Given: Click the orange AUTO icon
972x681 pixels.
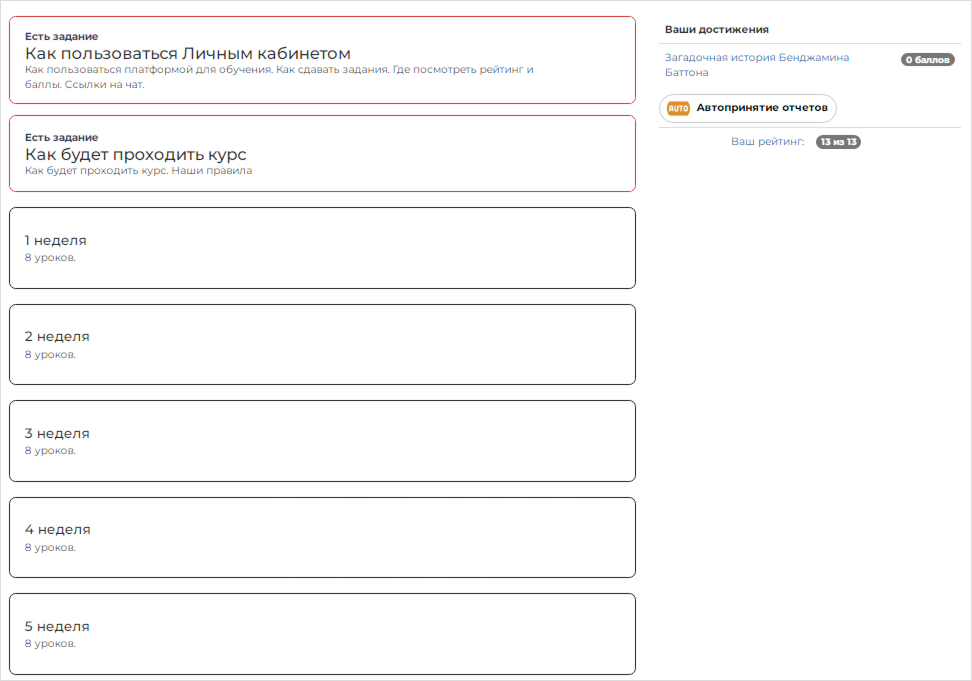Looking at the screenshot, I should tap(678, 108).
